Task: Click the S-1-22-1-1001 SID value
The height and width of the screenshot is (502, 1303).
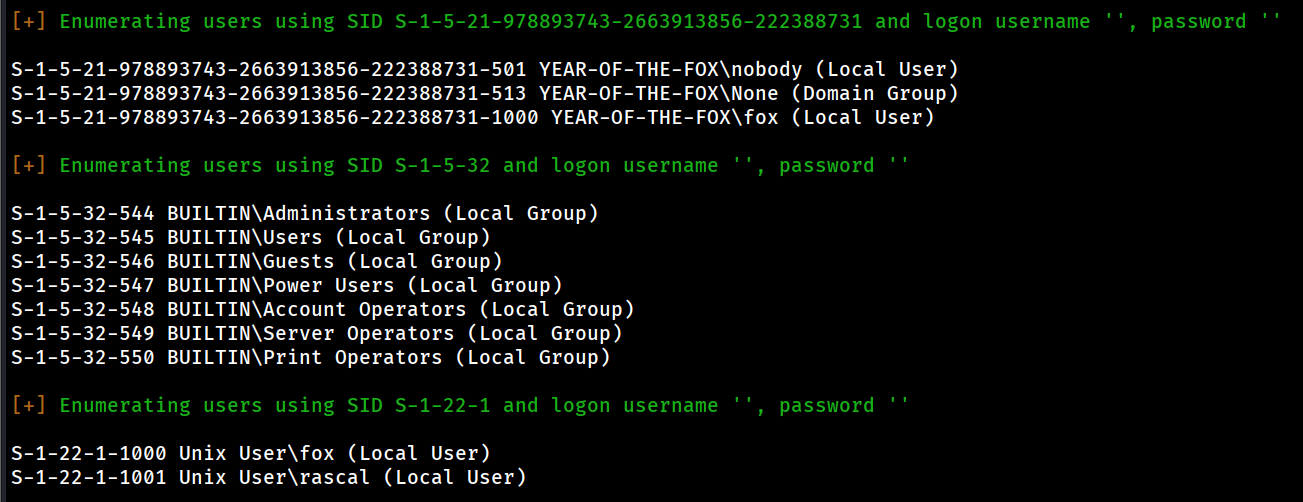Action: point(89,478)
